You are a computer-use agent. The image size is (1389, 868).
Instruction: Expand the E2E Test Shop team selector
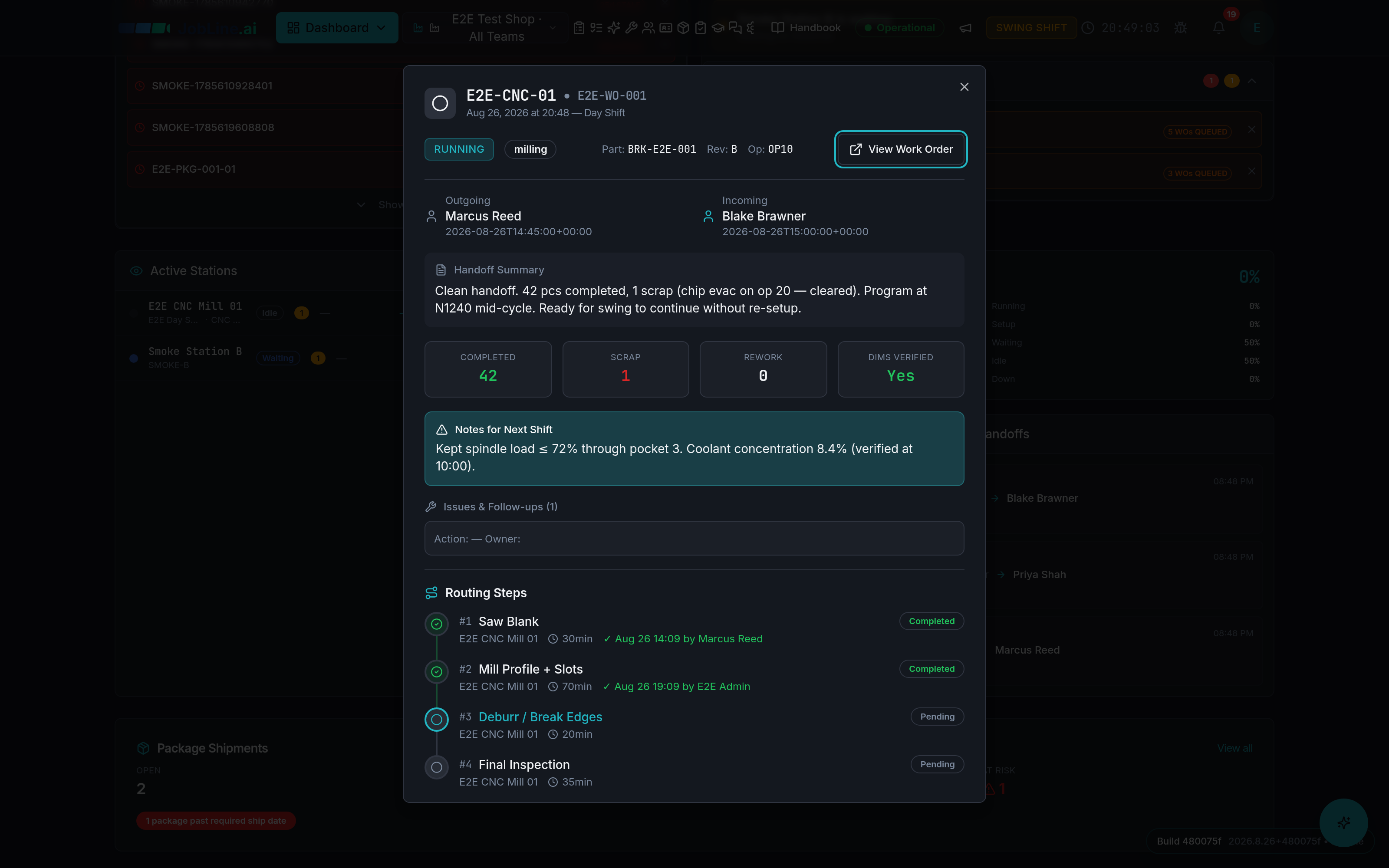(485, 27)
